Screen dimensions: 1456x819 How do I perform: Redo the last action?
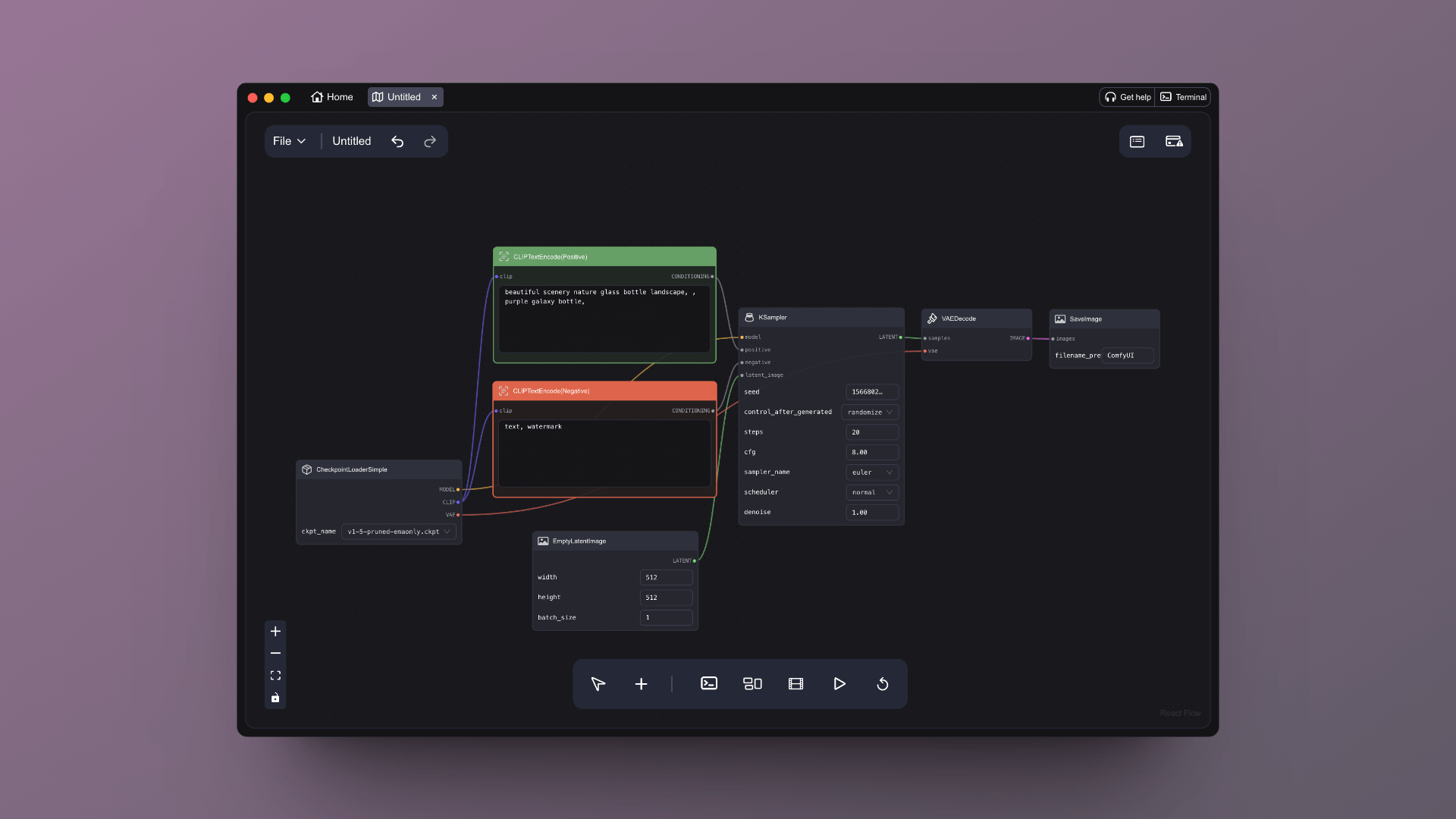[x=430, y=142]
